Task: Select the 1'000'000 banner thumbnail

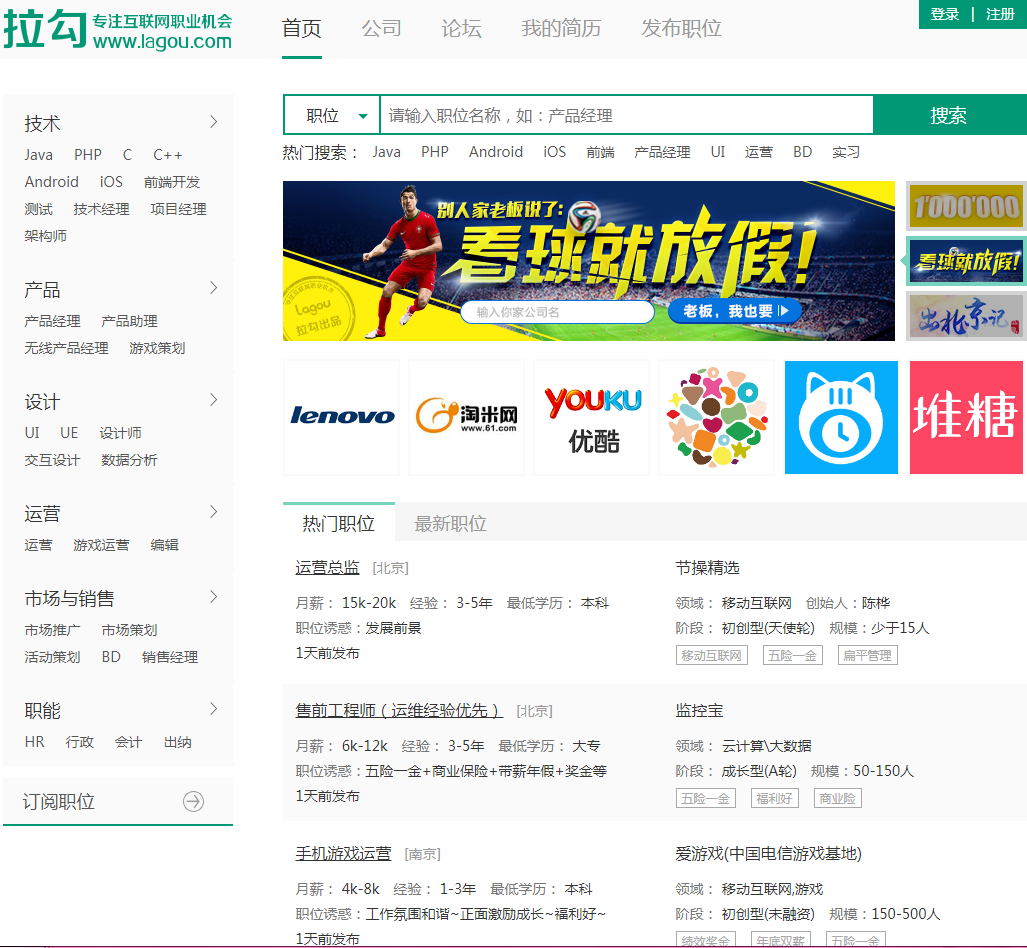Action: [966, 206]
